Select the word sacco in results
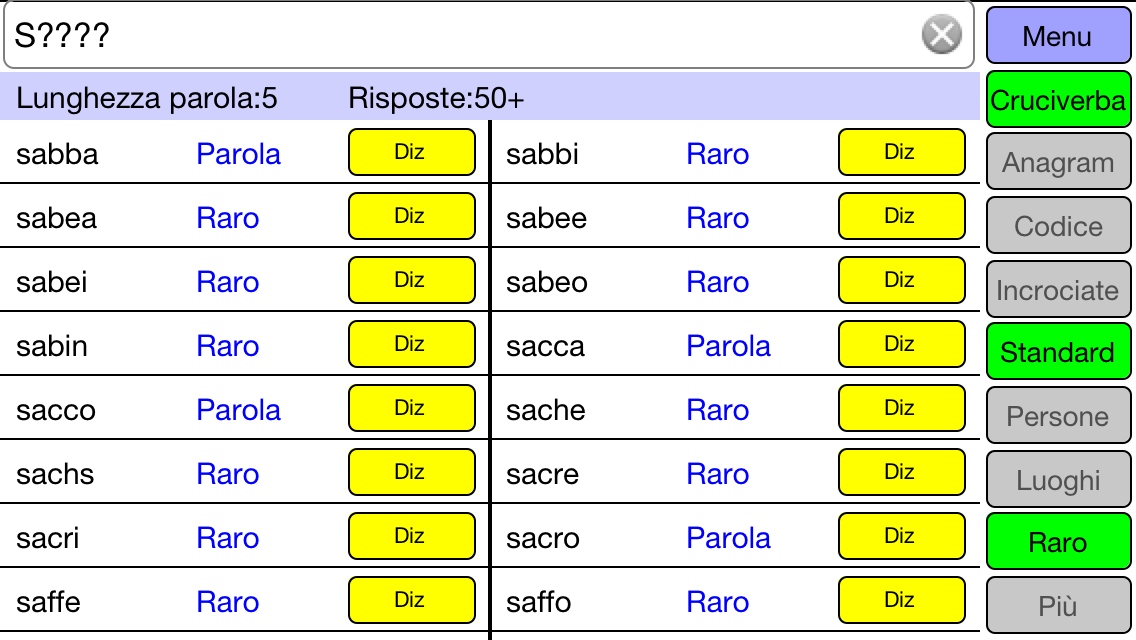The height and width of the screenshot is (640, 1136). 56,410
